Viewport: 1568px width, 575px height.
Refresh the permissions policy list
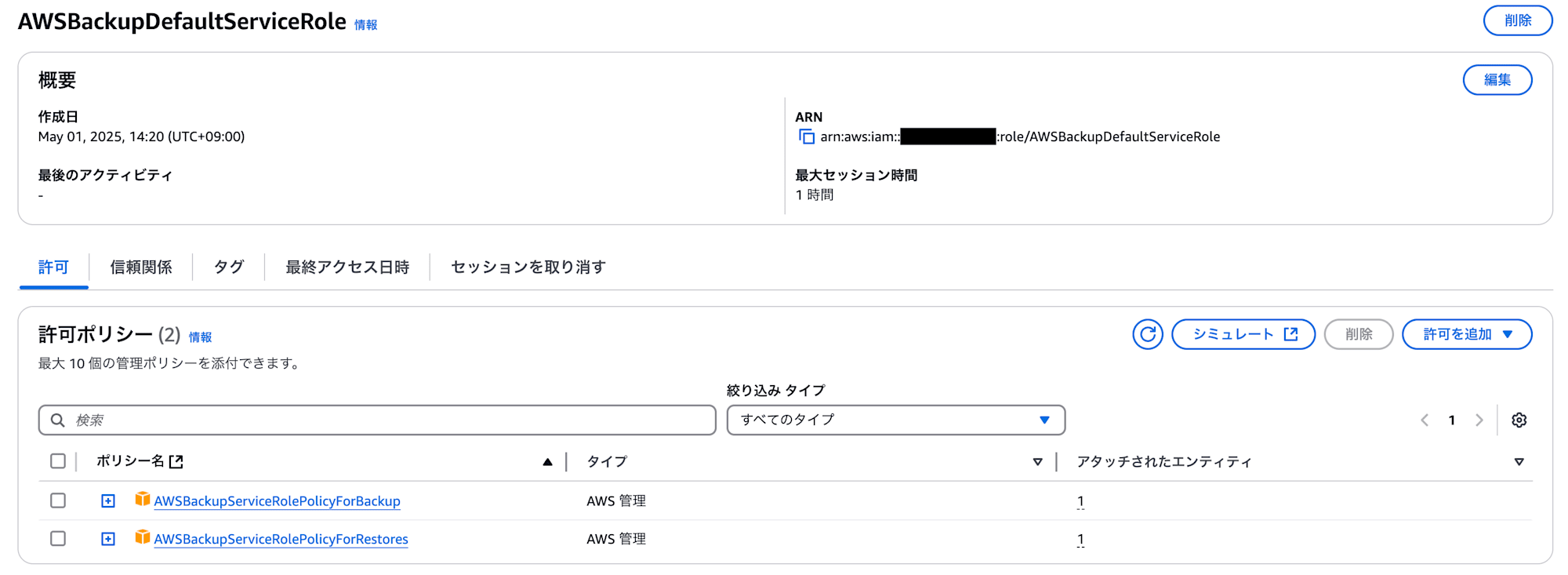[1148, 334]
